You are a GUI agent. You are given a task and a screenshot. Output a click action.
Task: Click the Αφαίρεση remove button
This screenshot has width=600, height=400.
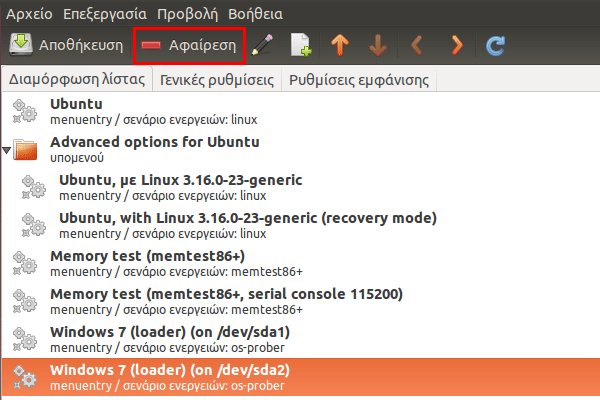189,46
